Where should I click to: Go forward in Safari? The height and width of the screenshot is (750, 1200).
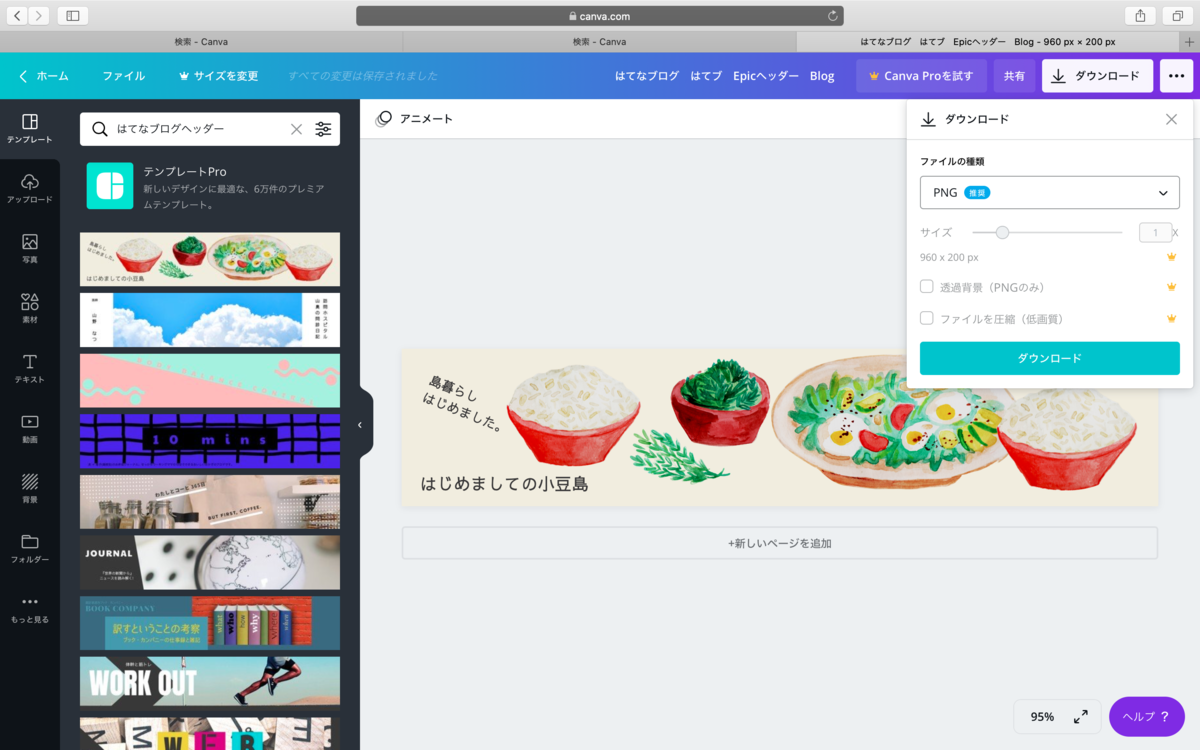[39, 16]
